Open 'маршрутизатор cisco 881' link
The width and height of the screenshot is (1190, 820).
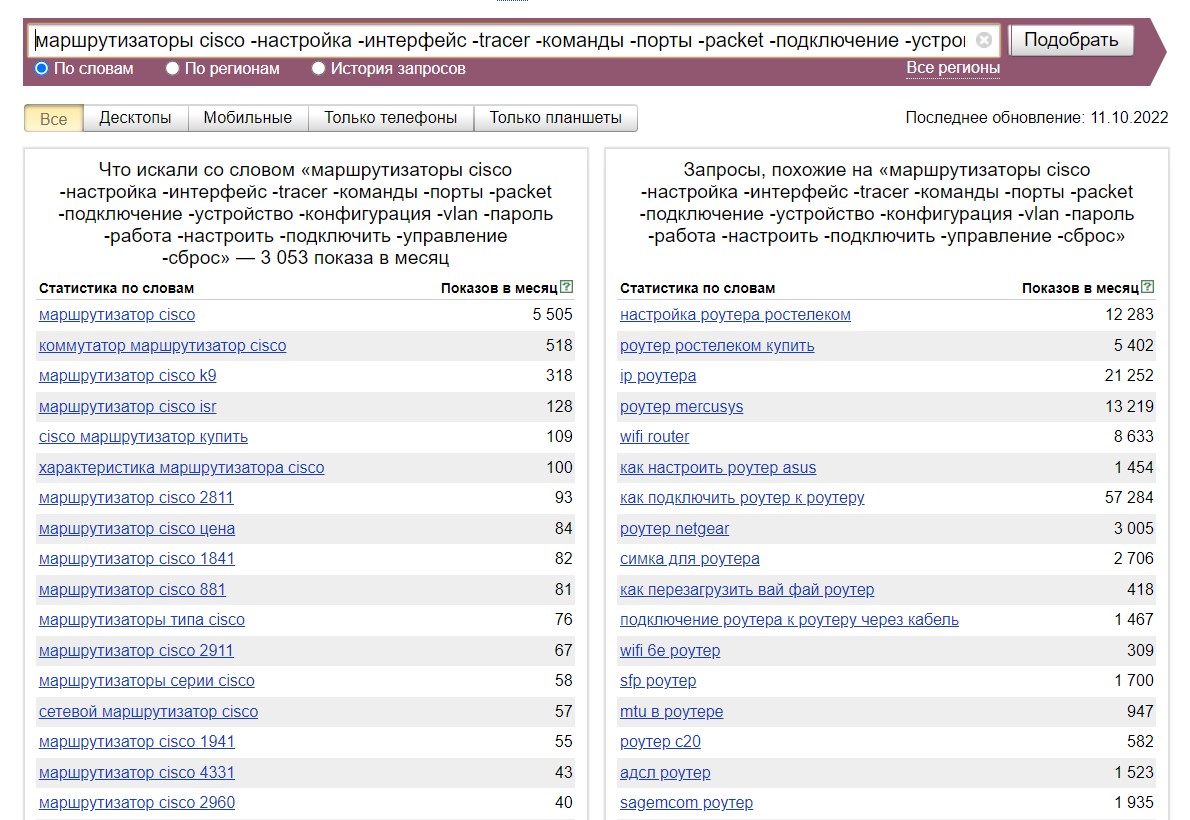[132, 589]
